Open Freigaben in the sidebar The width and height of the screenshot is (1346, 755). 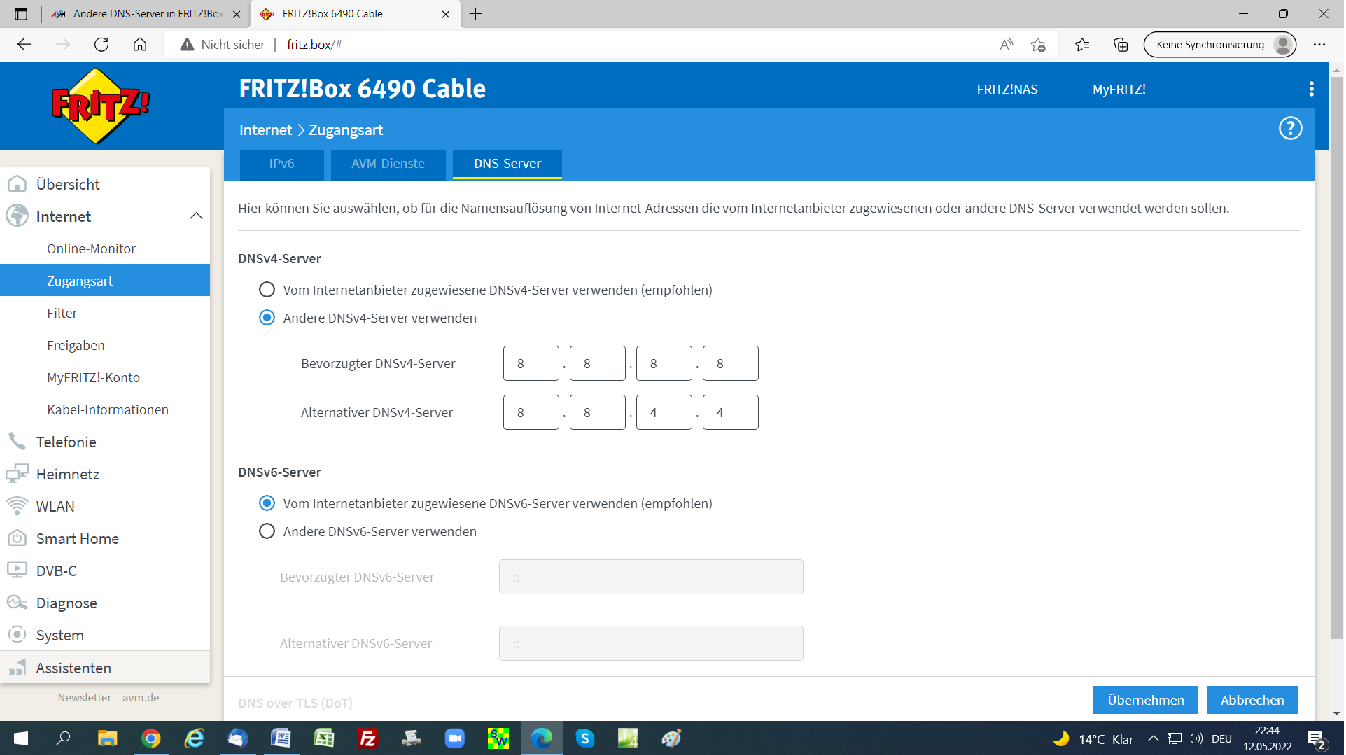(76, 345)
